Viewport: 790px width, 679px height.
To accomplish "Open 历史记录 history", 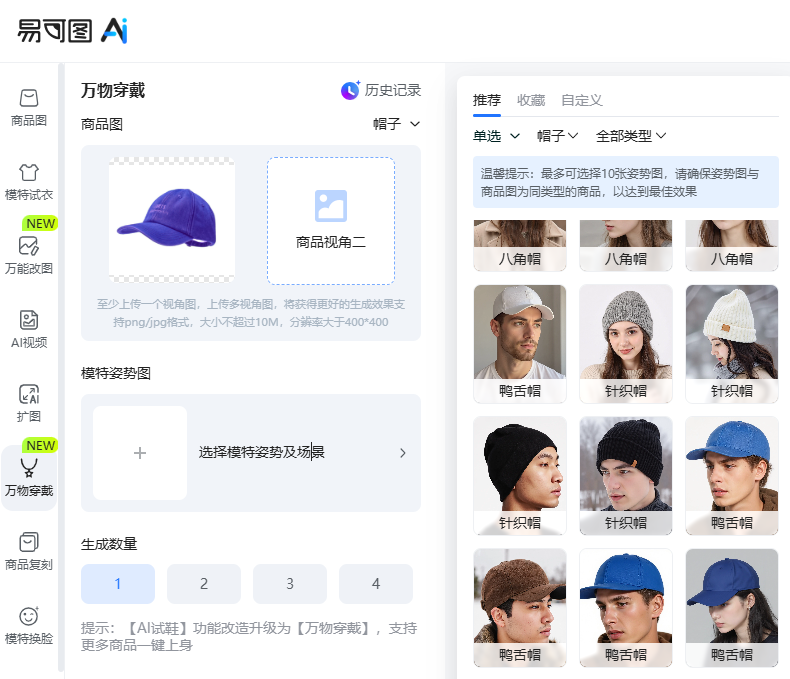I will point(381,91).
